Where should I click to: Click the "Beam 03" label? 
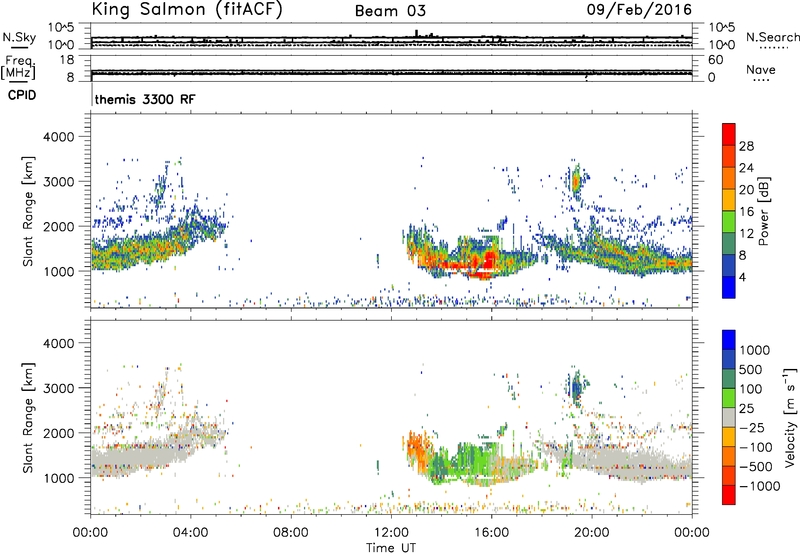(390, 11)
